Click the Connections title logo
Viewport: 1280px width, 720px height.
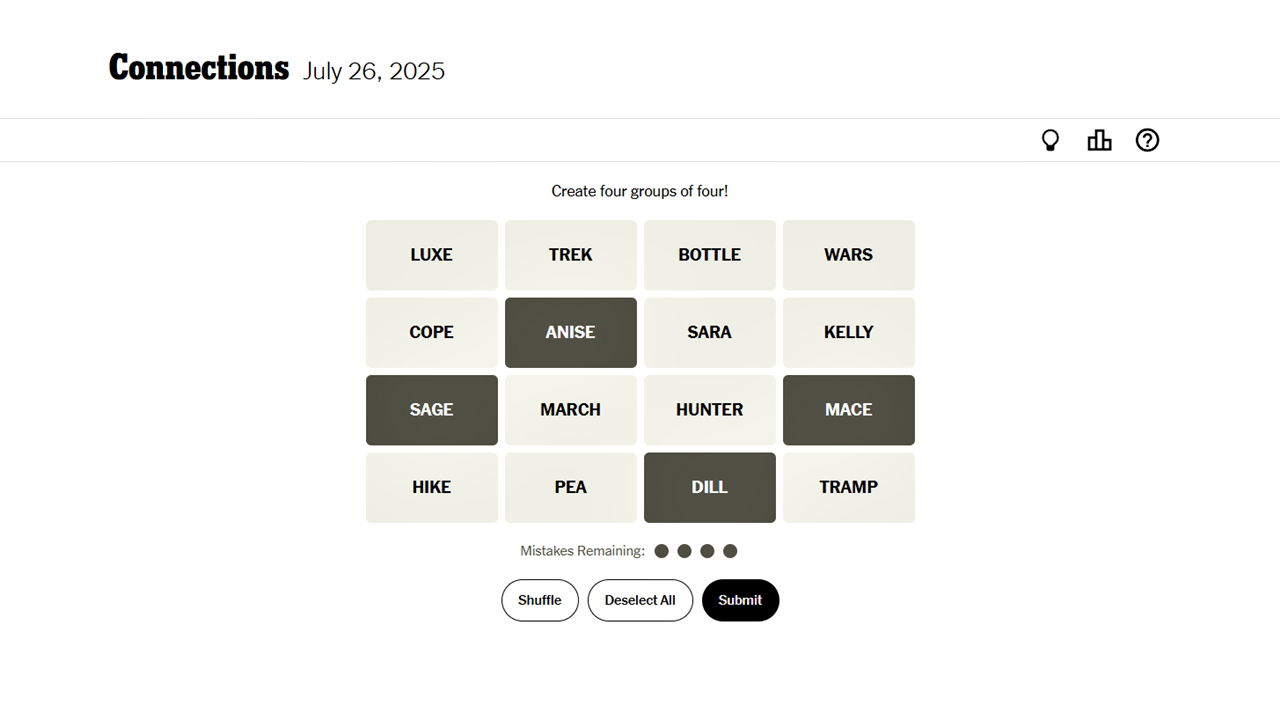[x=198, y=68]
